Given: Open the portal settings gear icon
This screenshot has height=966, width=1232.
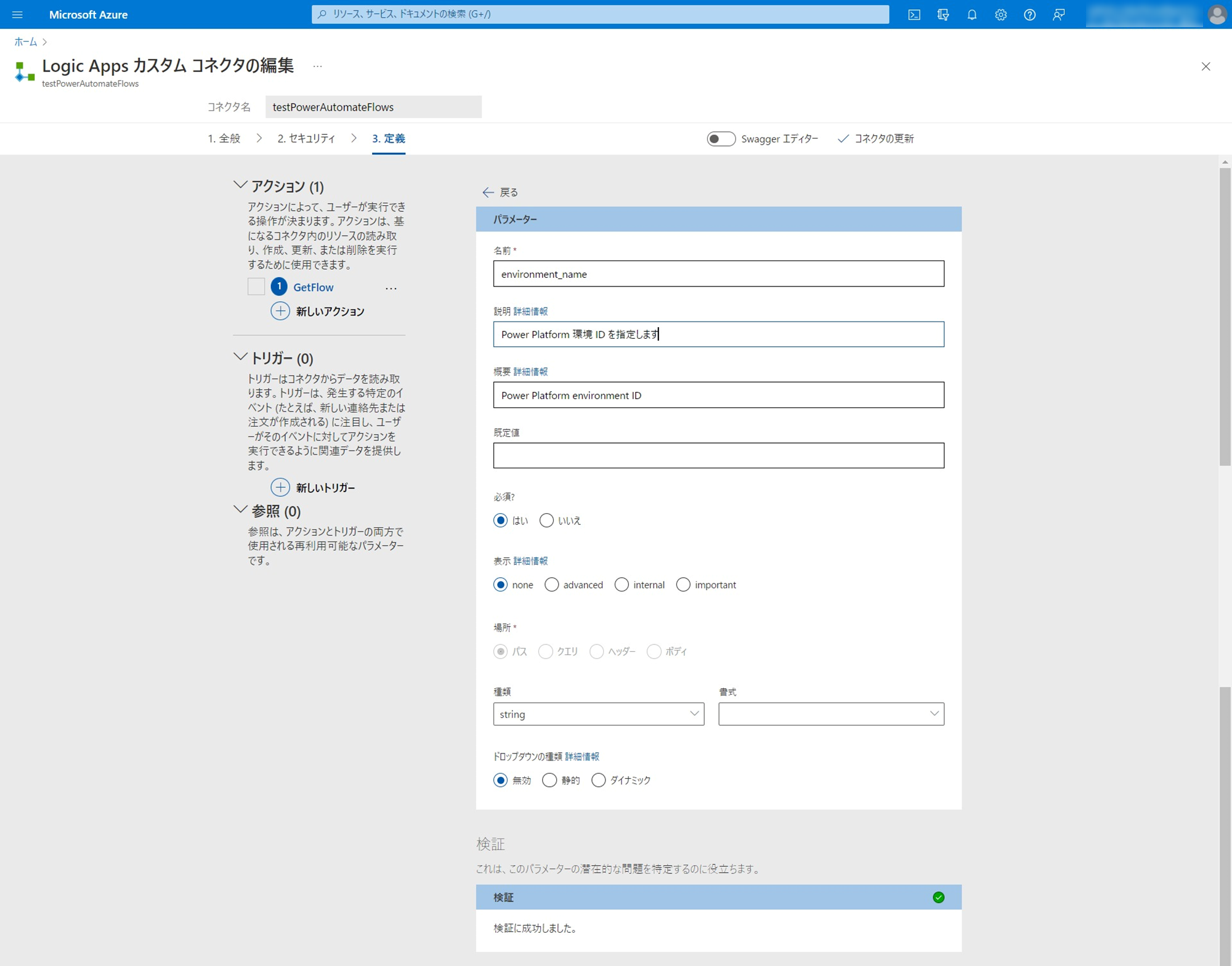Looking at the screenshot, I should pyautogui.click(x=1000, y=15).
